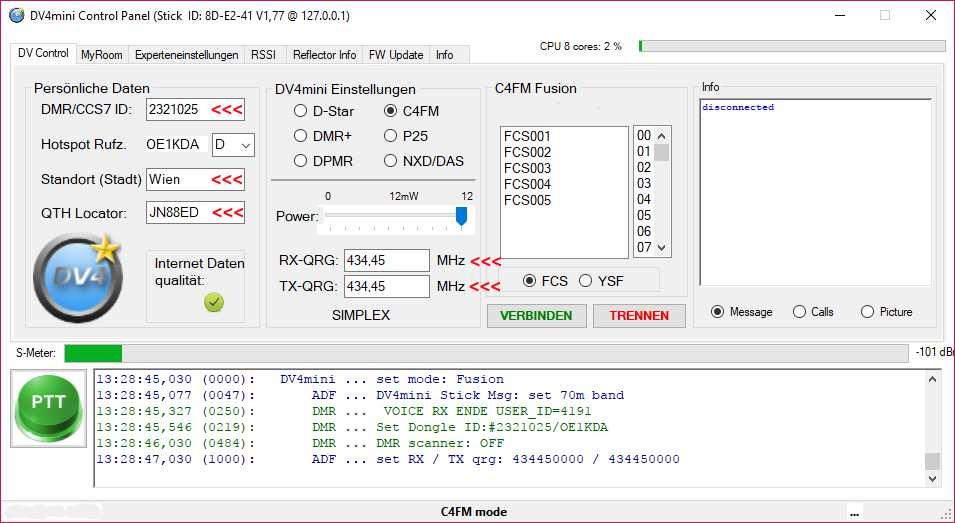The width and height of the screenshot is (955, 523).
Task: Open the MyRoom tab
Action: click(102, 55)
